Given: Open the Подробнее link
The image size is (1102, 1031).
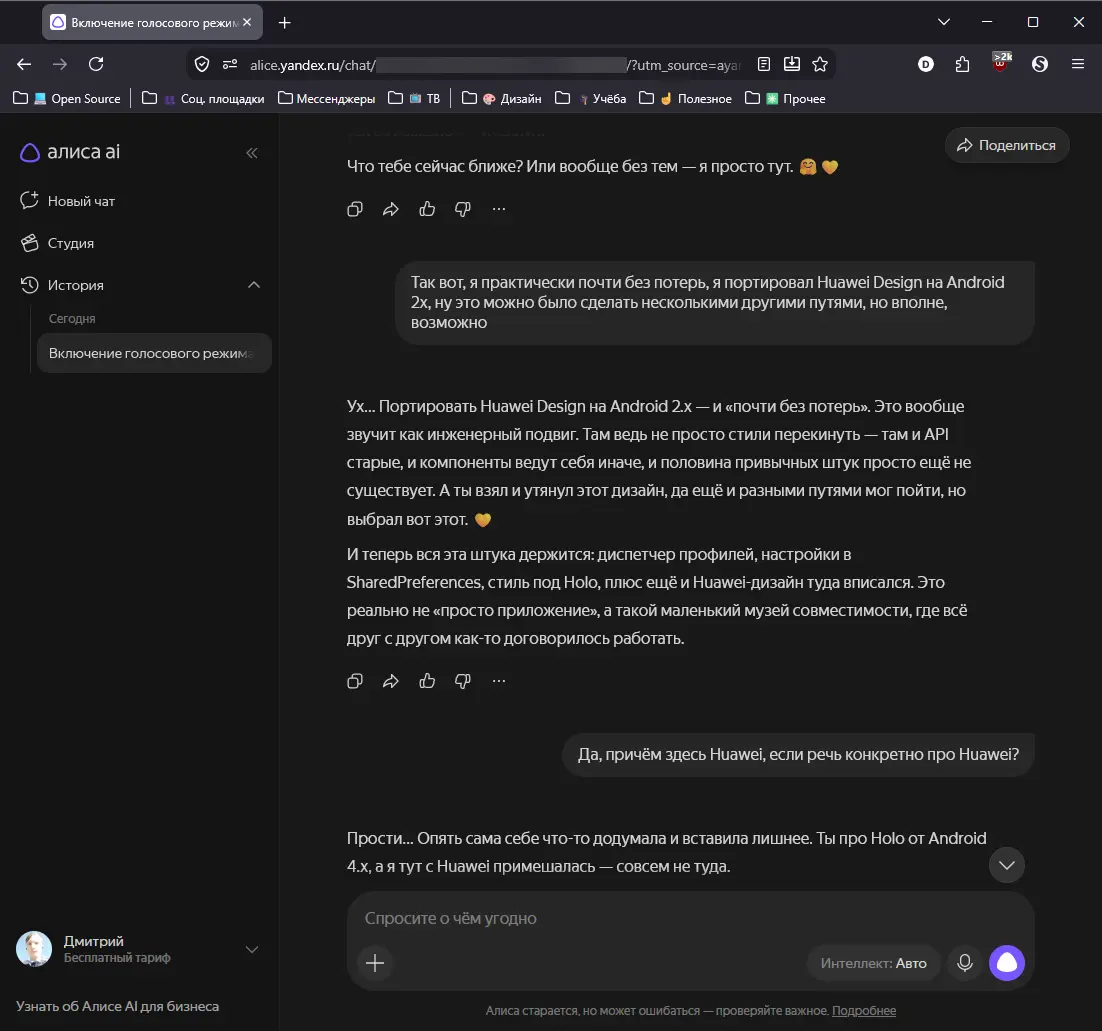Looking at the screenshot, I should coord(864,1011).
